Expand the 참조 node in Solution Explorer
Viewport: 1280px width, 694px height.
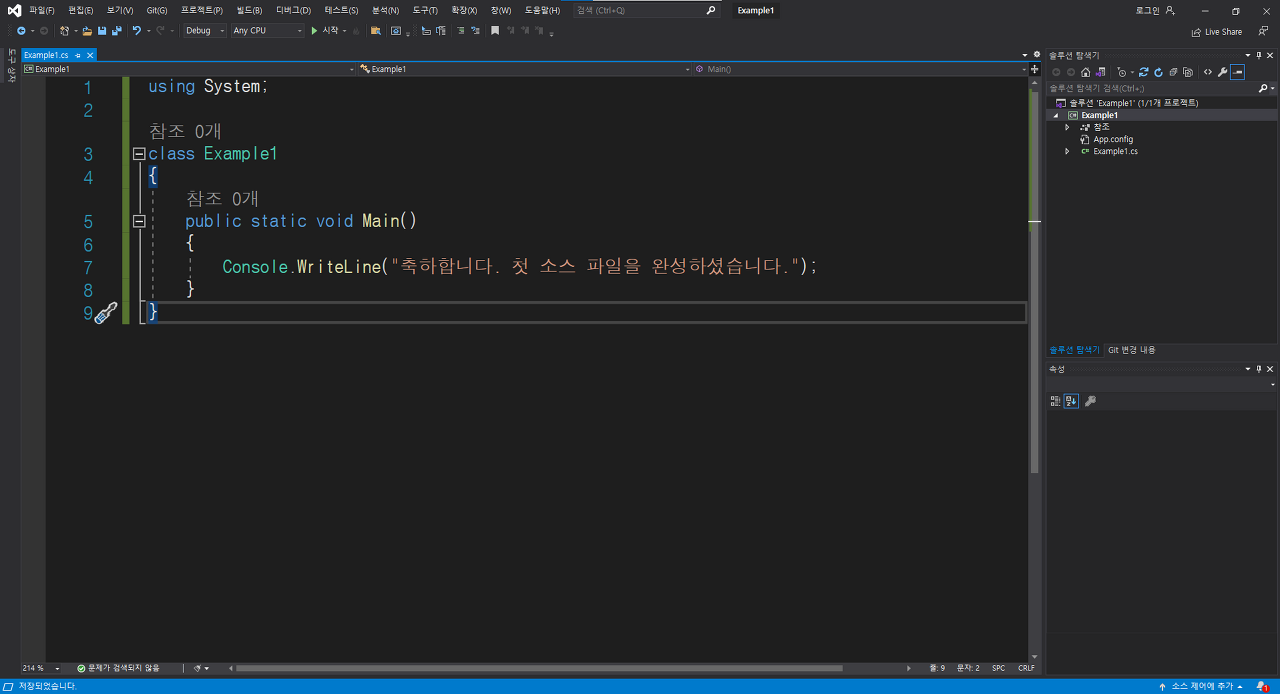tap(1067, 127)
